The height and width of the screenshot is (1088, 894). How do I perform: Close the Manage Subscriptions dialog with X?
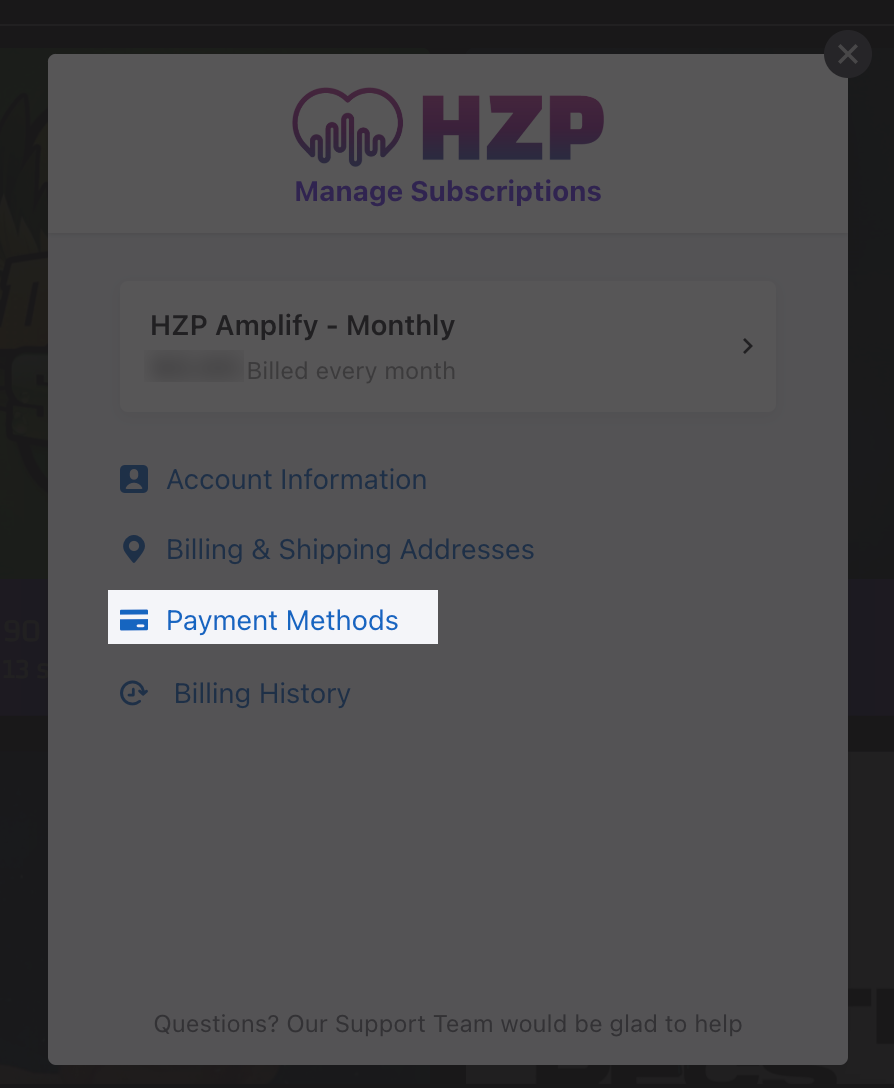847,54
